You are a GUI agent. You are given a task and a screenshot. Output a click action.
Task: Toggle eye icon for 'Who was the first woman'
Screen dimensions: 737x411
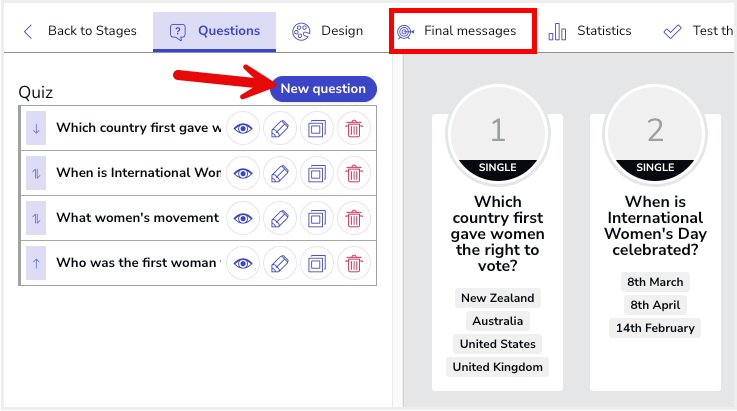[242, 264]
